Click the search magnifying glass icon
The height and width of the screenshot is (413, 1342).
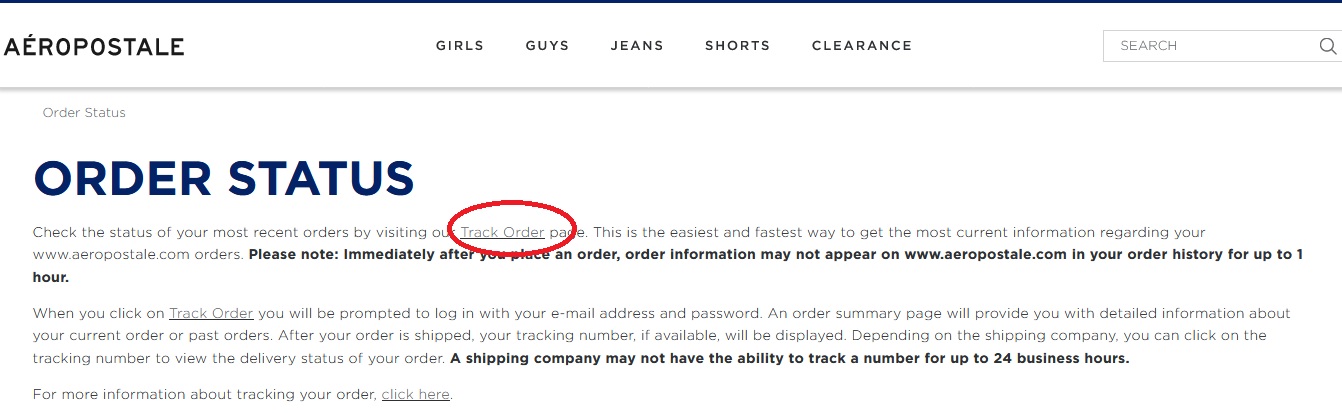click(x=1327, y=46)
